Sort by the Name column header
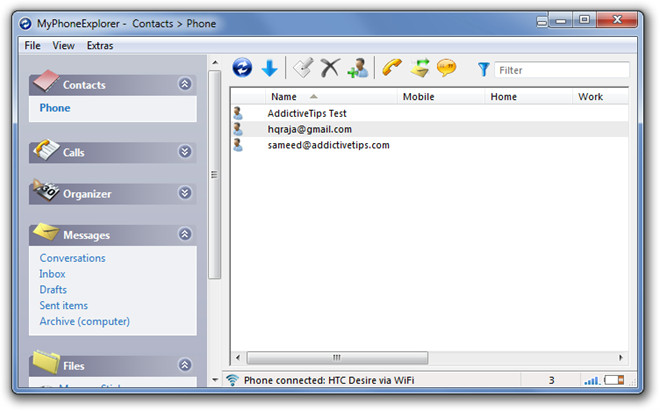This screenshot has height=411, width=660. pos(331,96)
